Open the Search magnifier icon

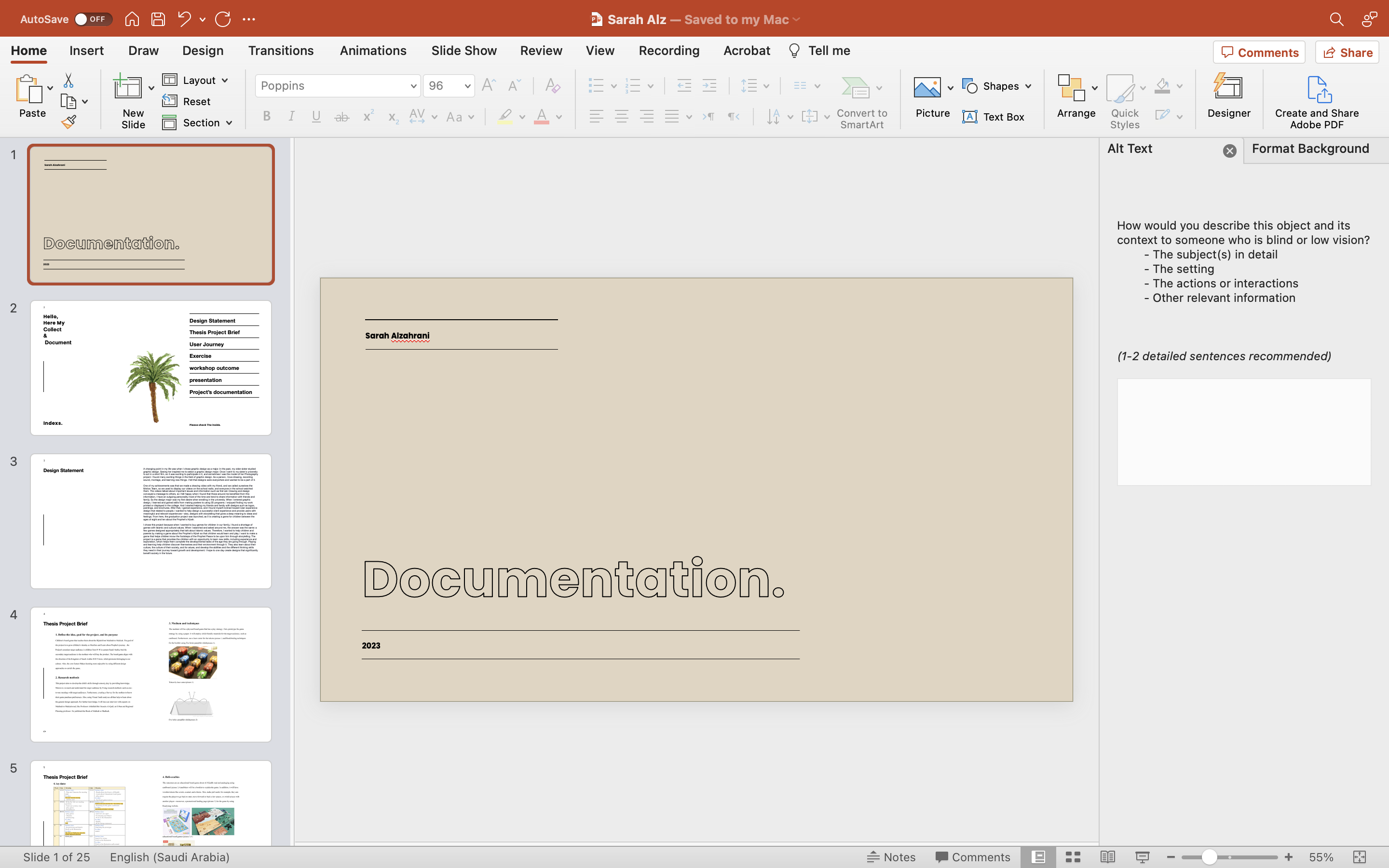click(x=1336, y=19)
